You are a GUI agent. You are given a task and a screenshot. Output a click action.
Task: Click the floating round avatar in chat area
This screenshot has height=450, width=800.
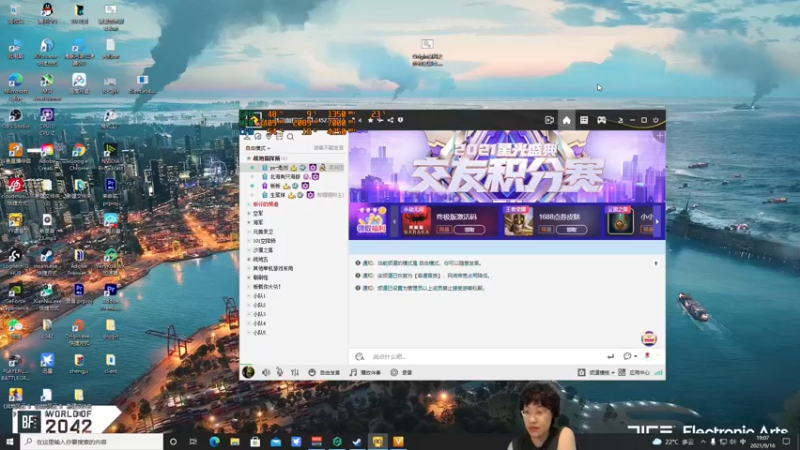pyautogui.click(x=649, y=338)
